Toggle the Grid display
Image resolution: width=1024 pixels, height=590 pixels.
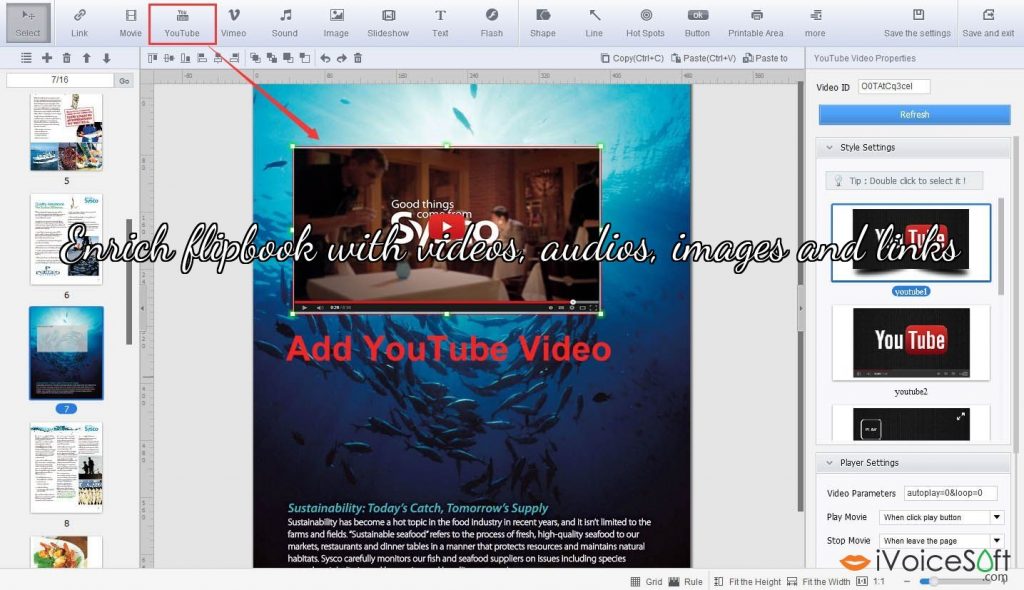[x=646, y=582]
